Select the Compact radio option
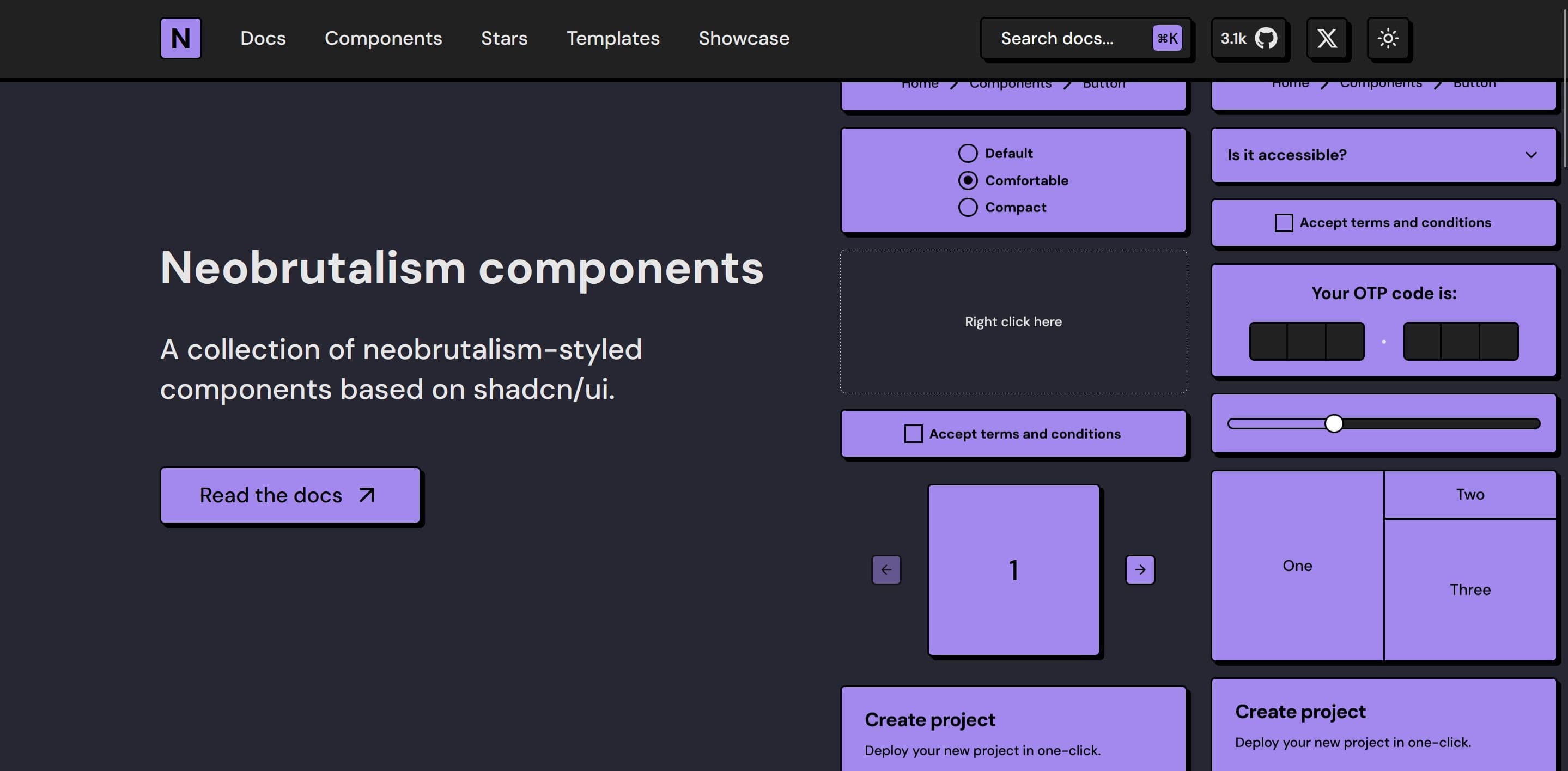The image size is (1568, 771). 968,207
